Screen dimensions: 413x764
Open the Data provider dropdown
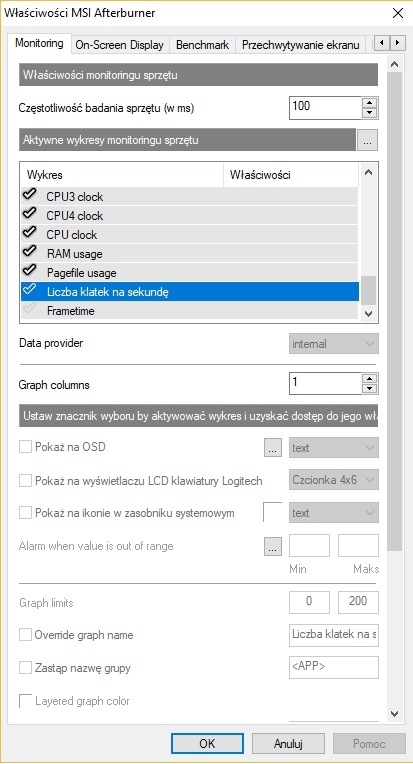[334, 344]
